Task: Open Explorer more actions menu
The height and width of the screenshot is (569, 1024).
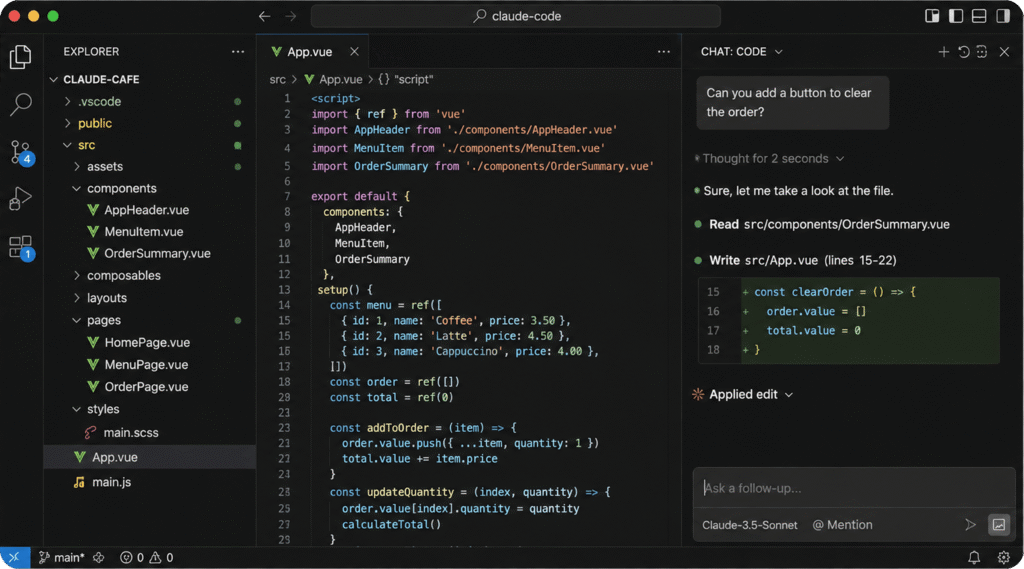Action: pyautogui.click(x=238, y=52)
